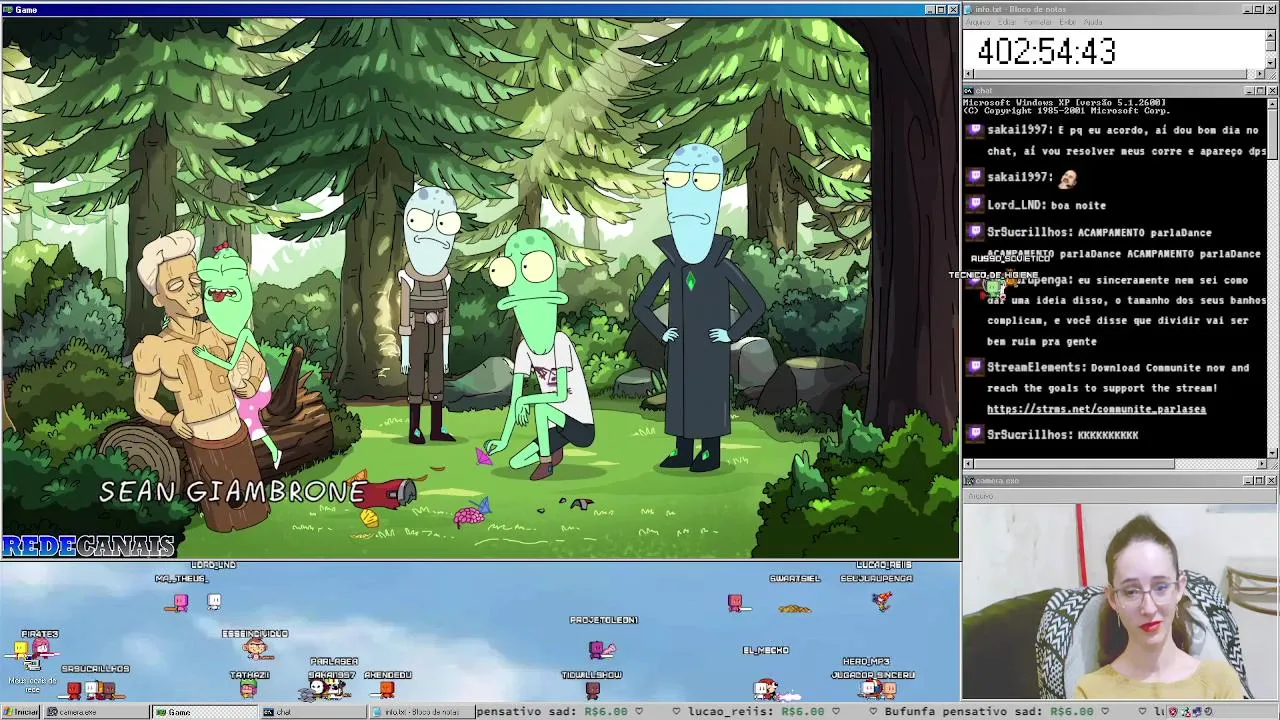Click the notepad icon in info.txt title bar
Screen dimensions: 1280x720
coord(969,9)
